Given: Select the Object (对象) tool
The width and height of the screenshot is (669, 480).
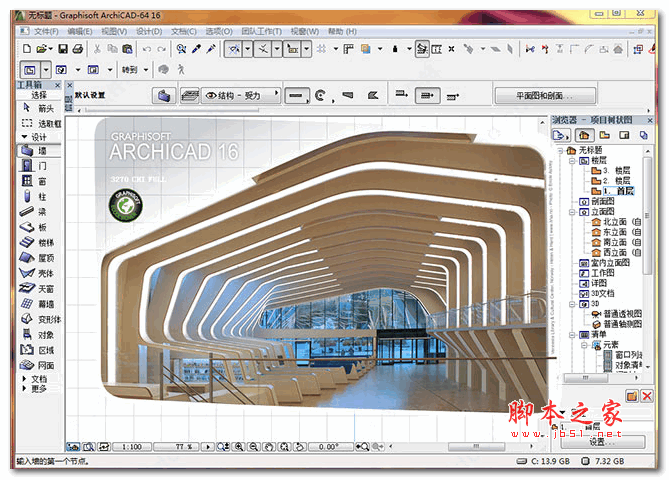Looking at the screenshot, I should 39,335.
